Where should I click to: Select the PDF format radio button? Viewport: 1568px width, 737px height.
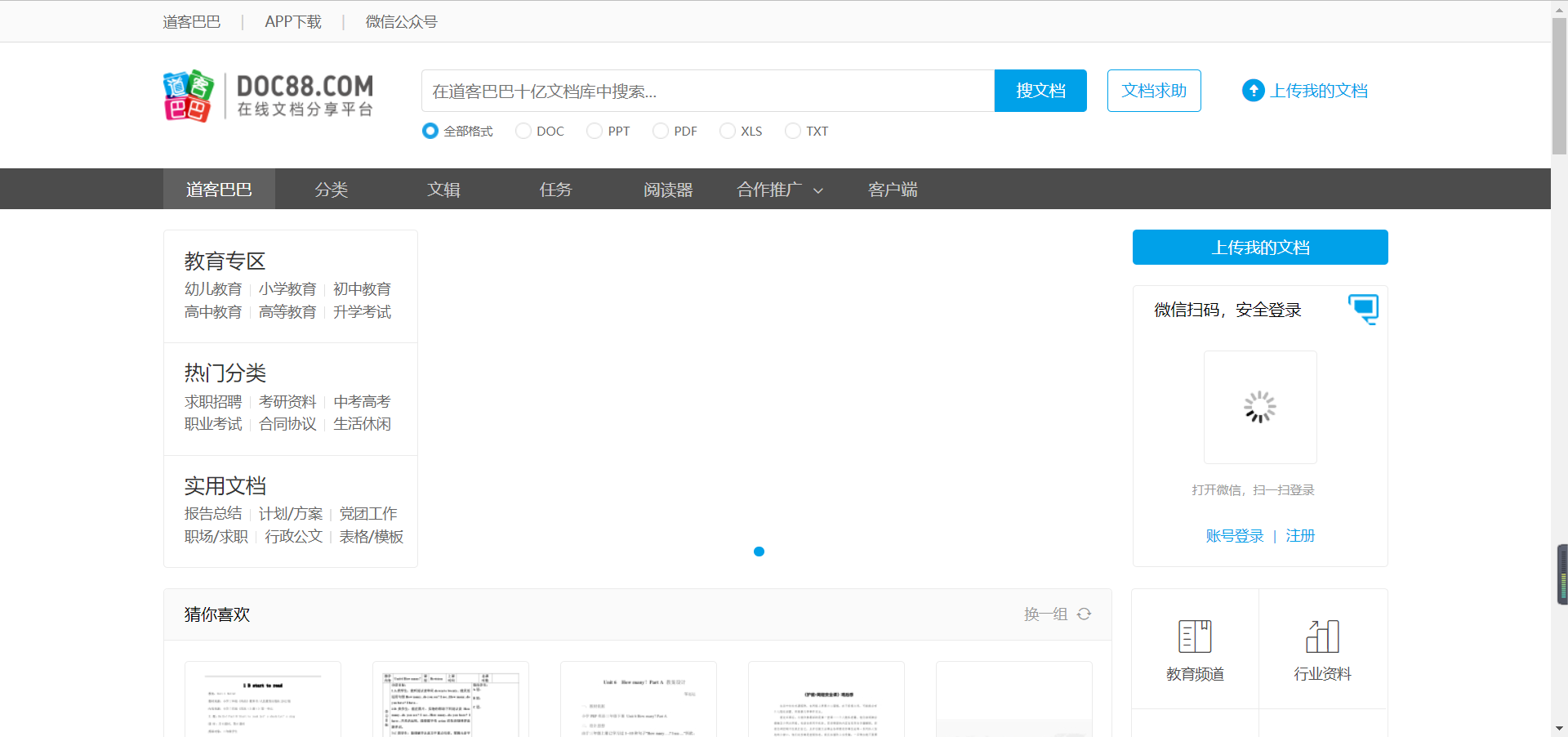[x=661, y=131]
